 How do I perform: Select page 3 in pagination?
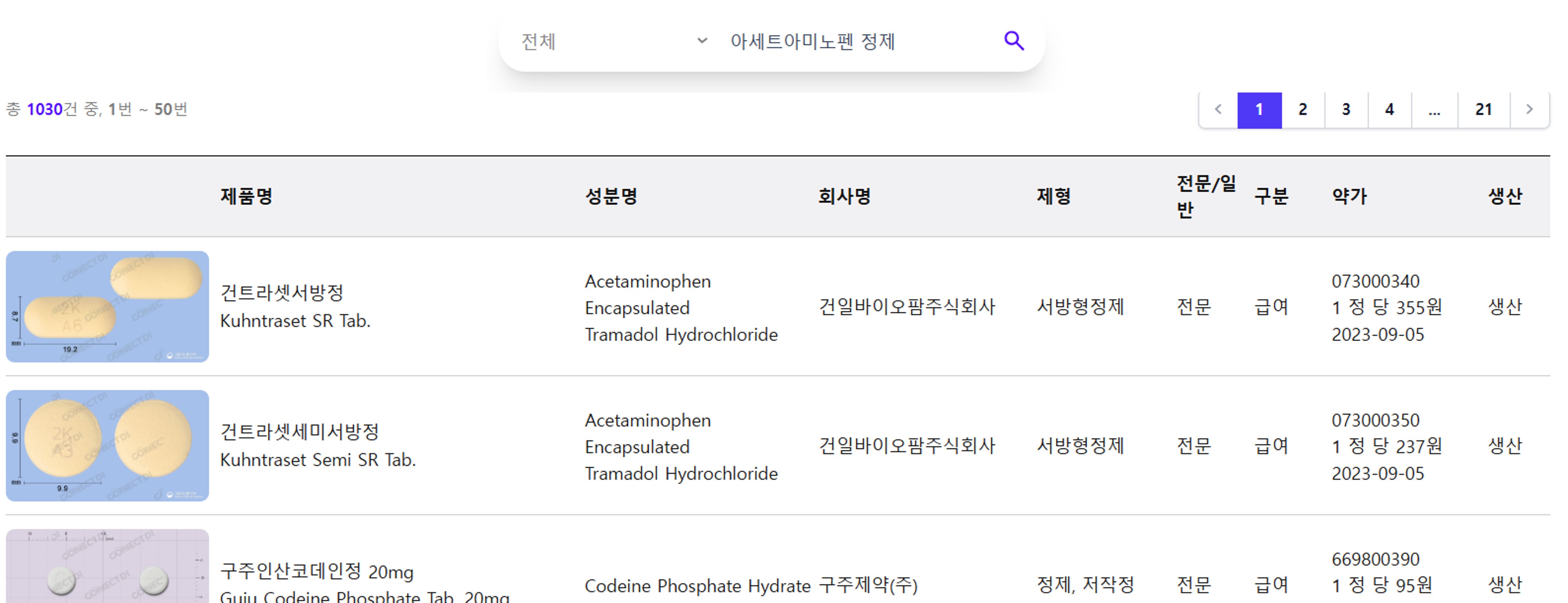tap(1346, 110)
